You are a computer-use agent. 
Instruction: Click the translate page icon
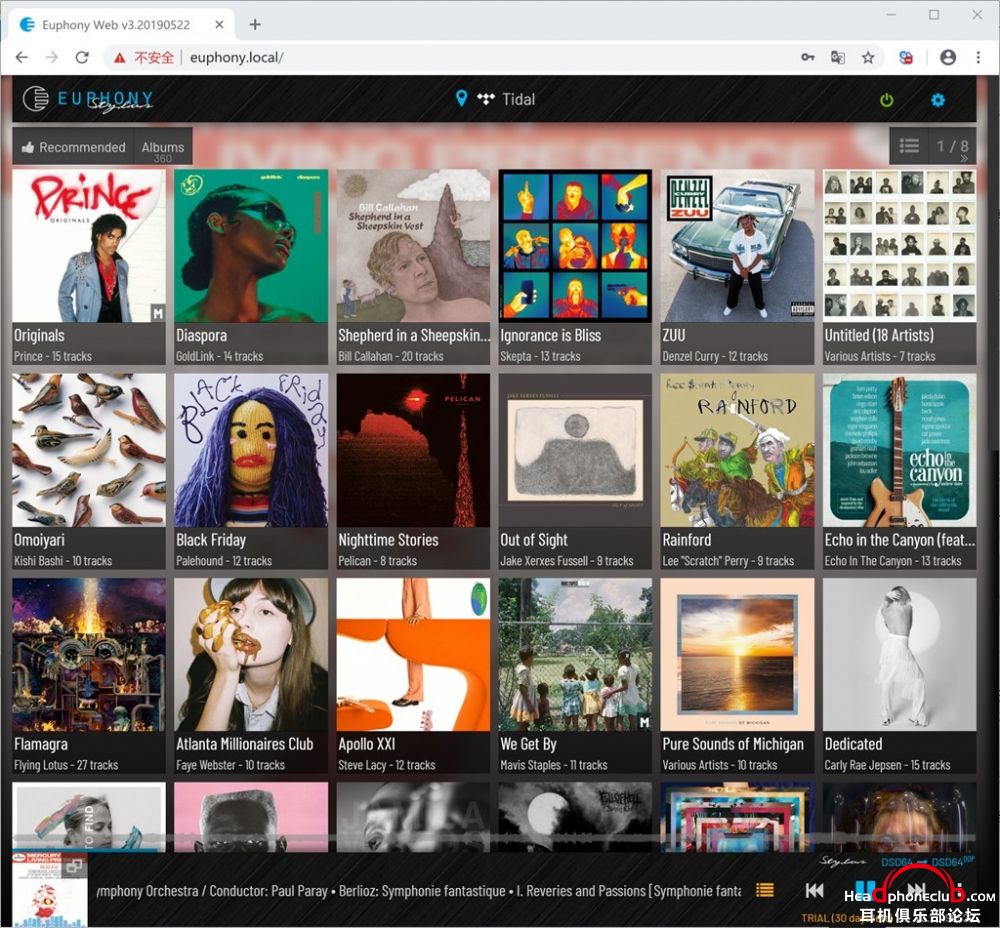tap(838, 57)
